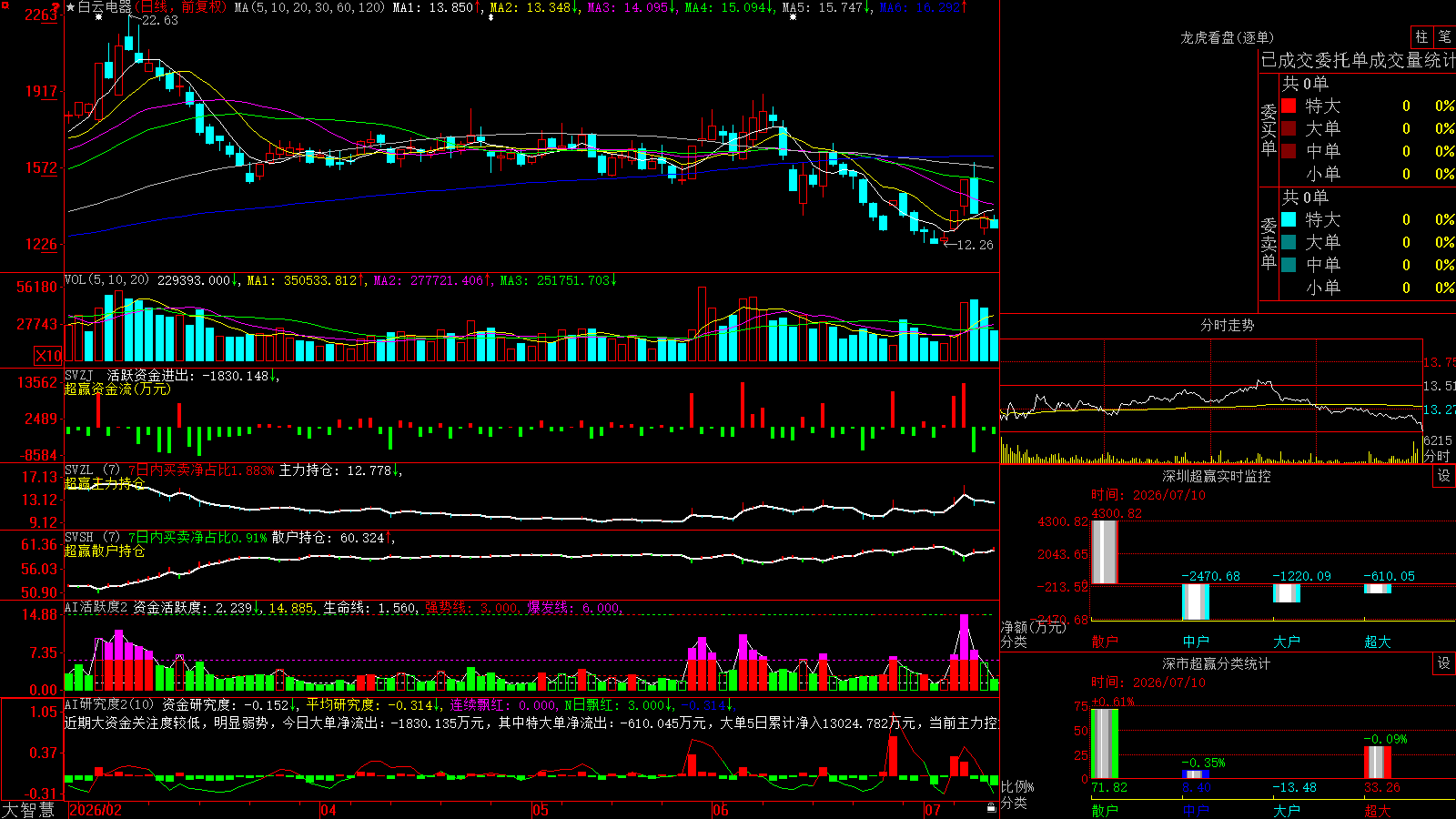Click the 柱 bar-view button
This screenshot has width=1456, height=819.
tap(1421, 37)
